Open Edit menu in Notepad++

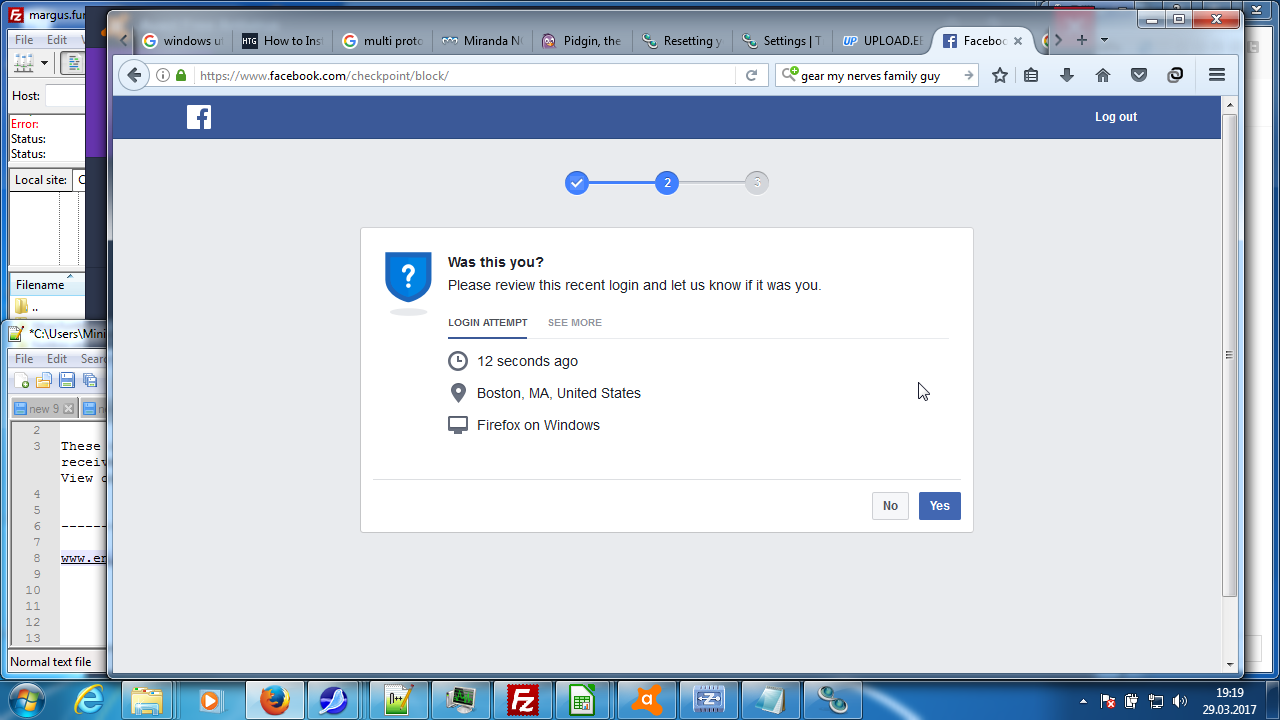(57, 358)
